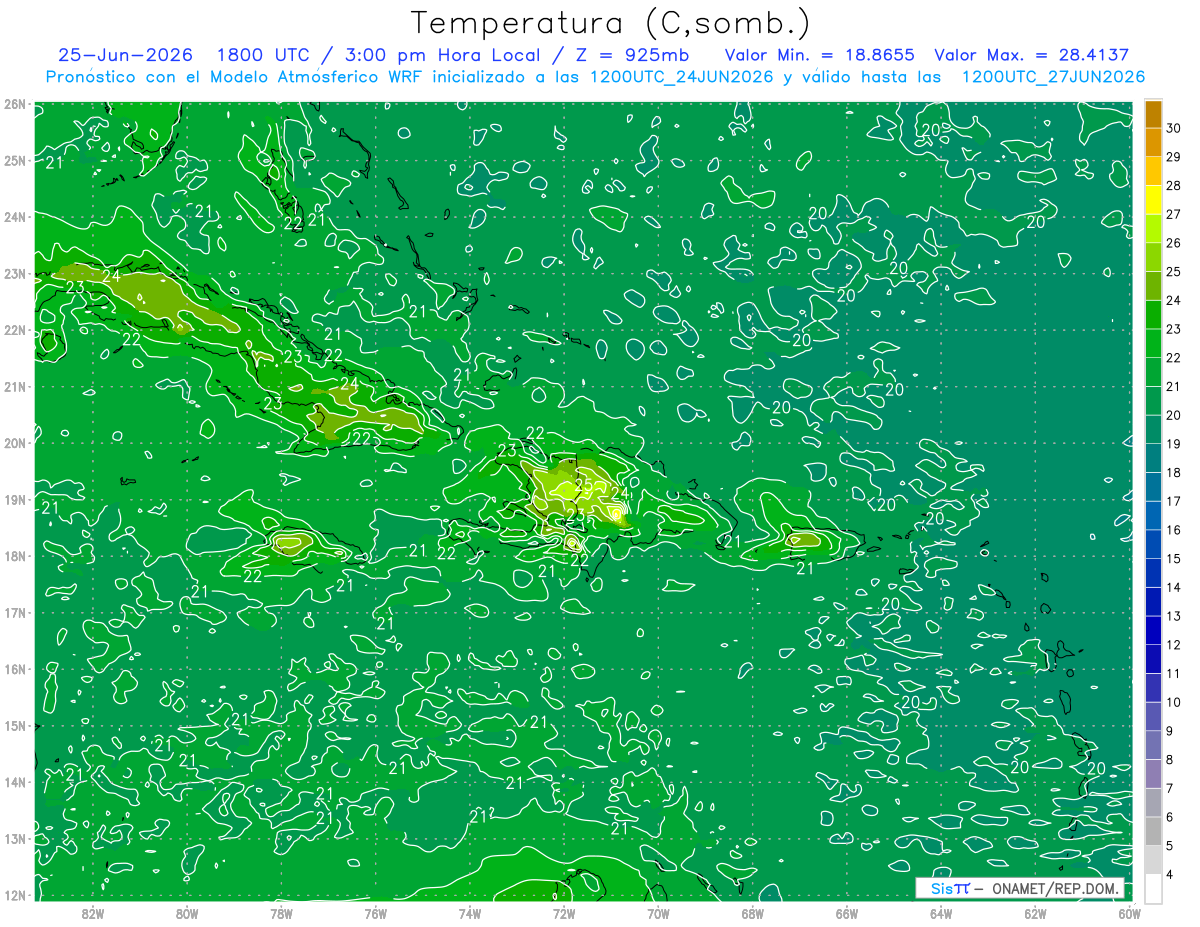Click the color scale label "14"
This screenshot has width=1200, height=927.
click(x=1174, y=587)
